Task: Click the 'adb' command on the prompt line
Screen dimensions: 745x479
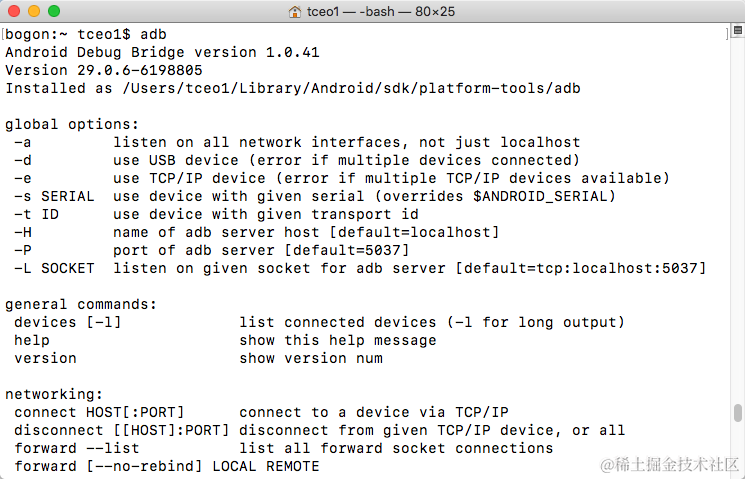Action: click(153, 34)
